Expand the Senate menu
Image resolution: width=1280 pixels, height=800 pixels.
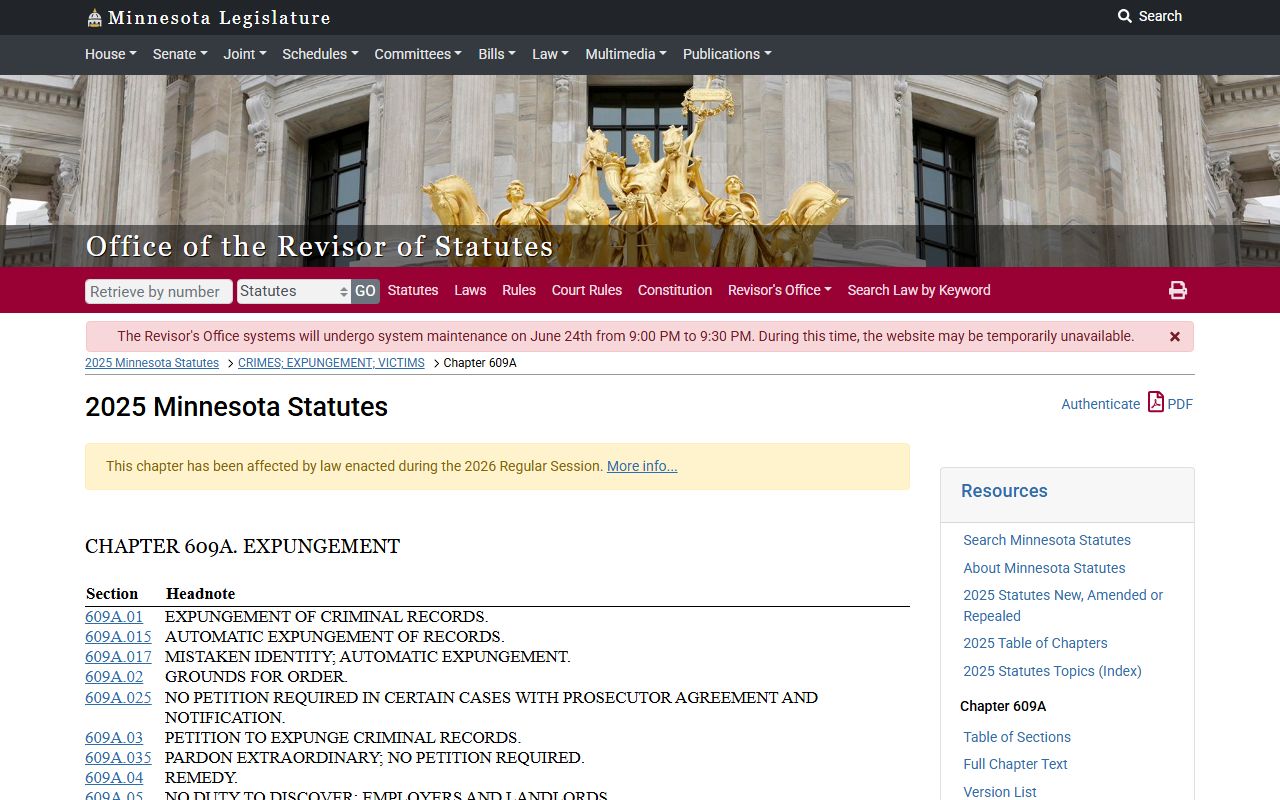click(180, 54)
